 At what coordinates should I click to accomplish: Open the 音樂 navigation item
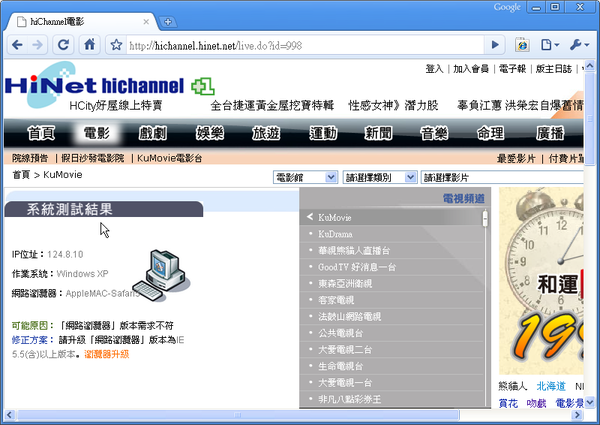[434, 133]
